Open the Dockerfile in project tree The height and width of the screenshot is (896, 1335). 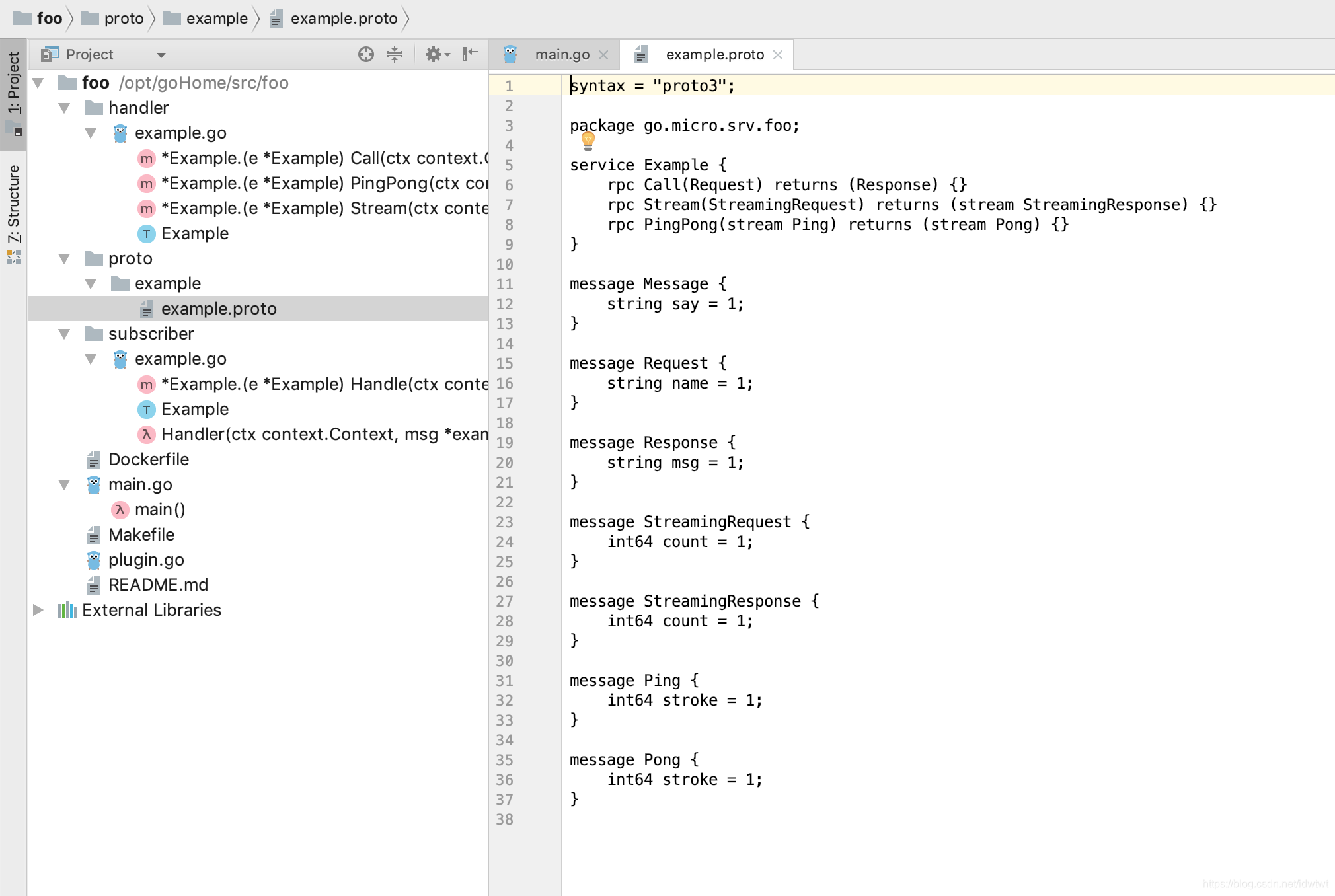[148, 459]
